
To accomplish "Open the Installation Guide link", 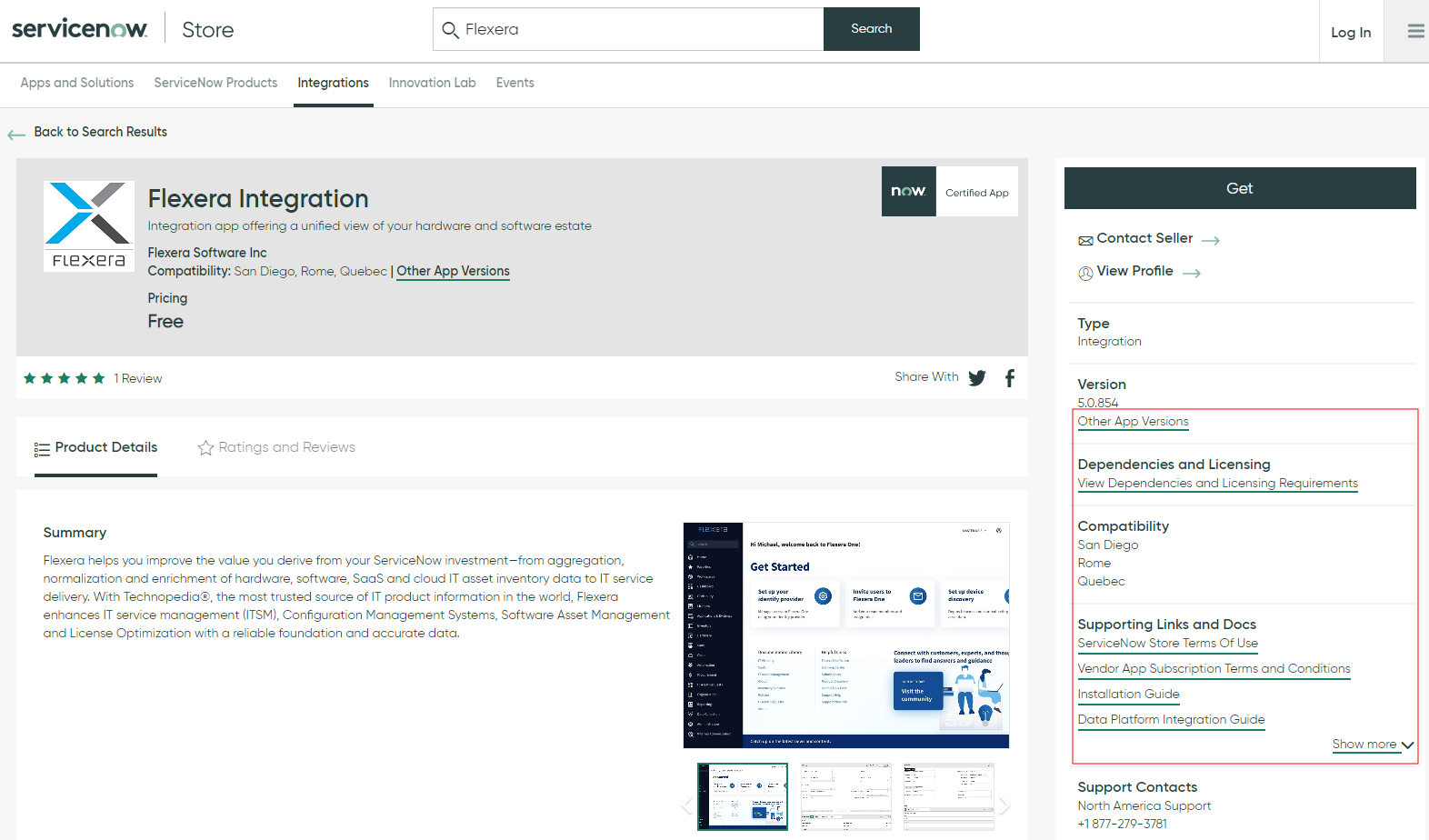I will (x=1128, y=695).
